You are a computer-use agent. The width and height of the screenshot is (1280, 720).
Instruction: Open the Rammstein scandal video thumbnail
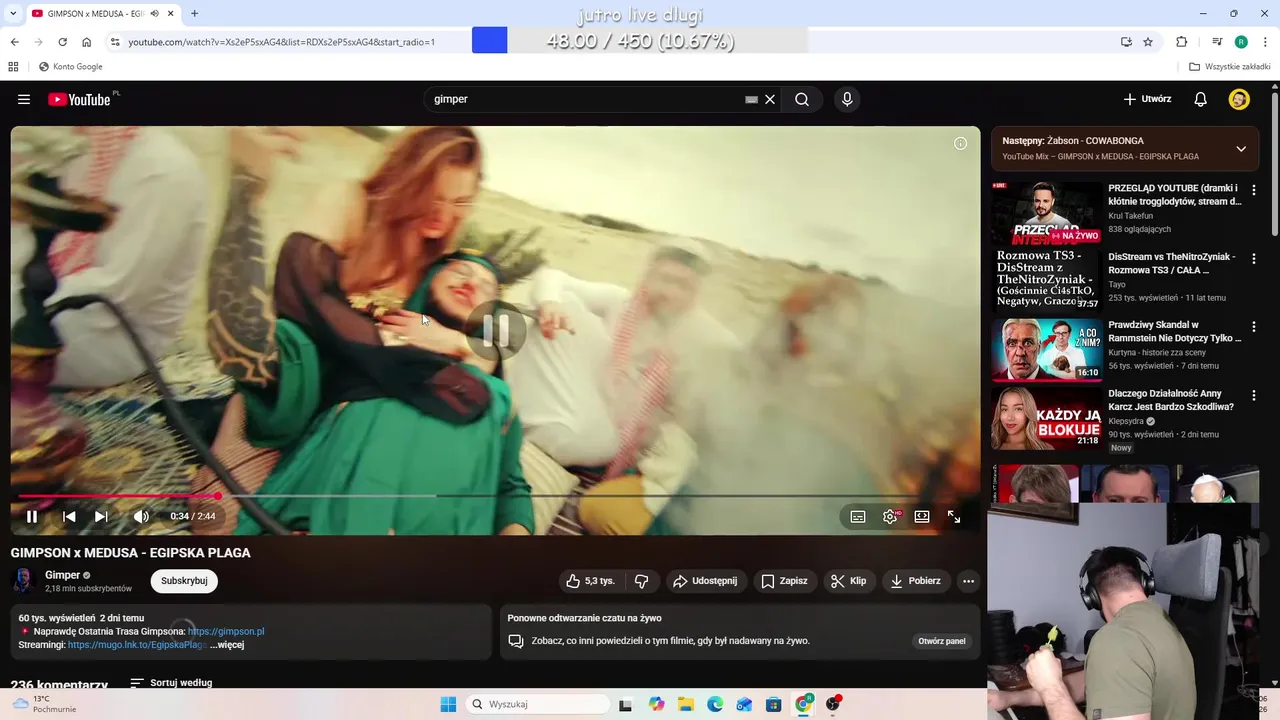pos(1047,350)
